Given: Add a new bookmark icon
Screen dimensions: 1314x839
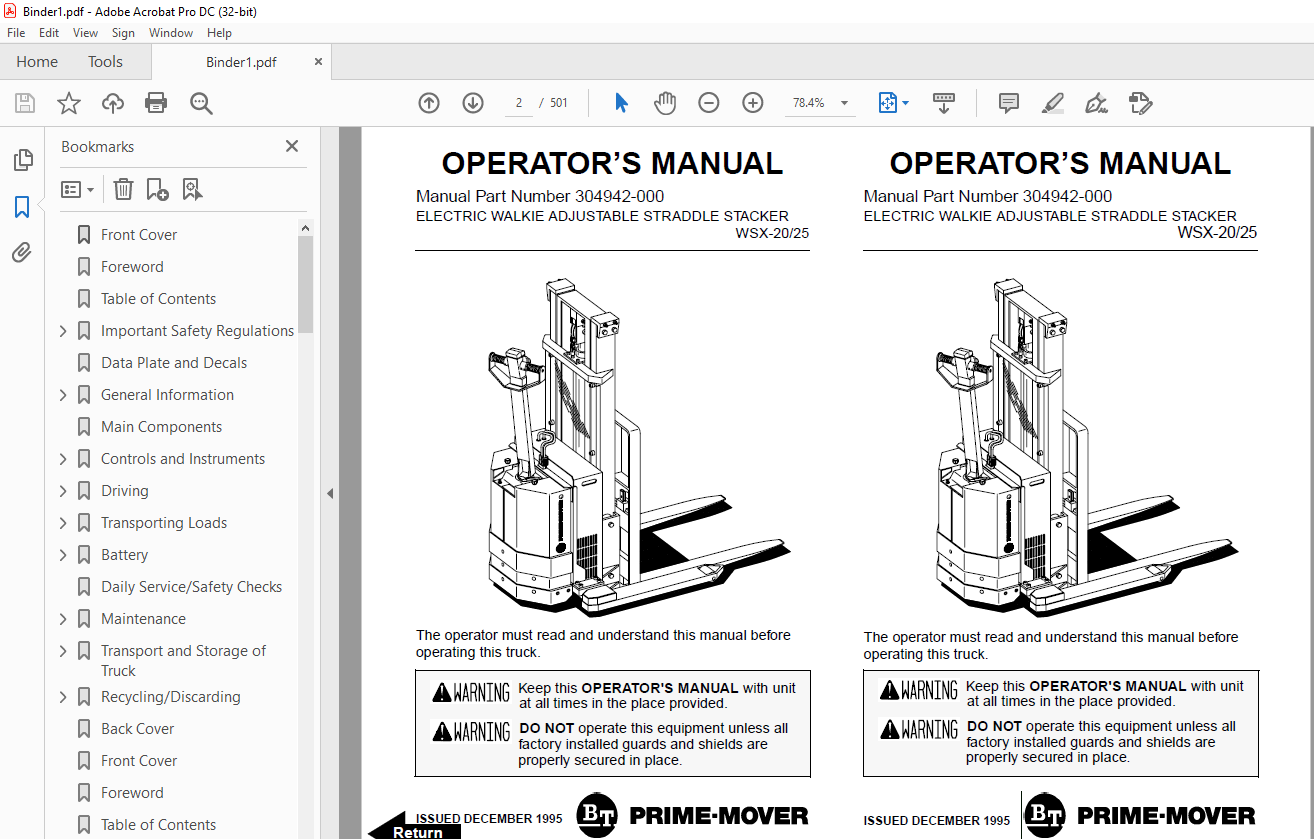Looking at the screenshot, I should click(157, 189).
